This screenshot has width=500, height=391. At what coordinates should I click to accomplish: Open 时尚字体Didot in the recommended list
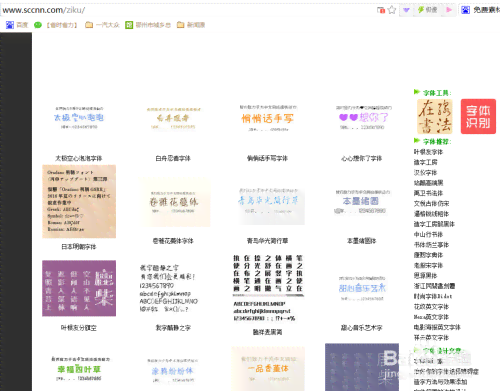click(433, 296)
